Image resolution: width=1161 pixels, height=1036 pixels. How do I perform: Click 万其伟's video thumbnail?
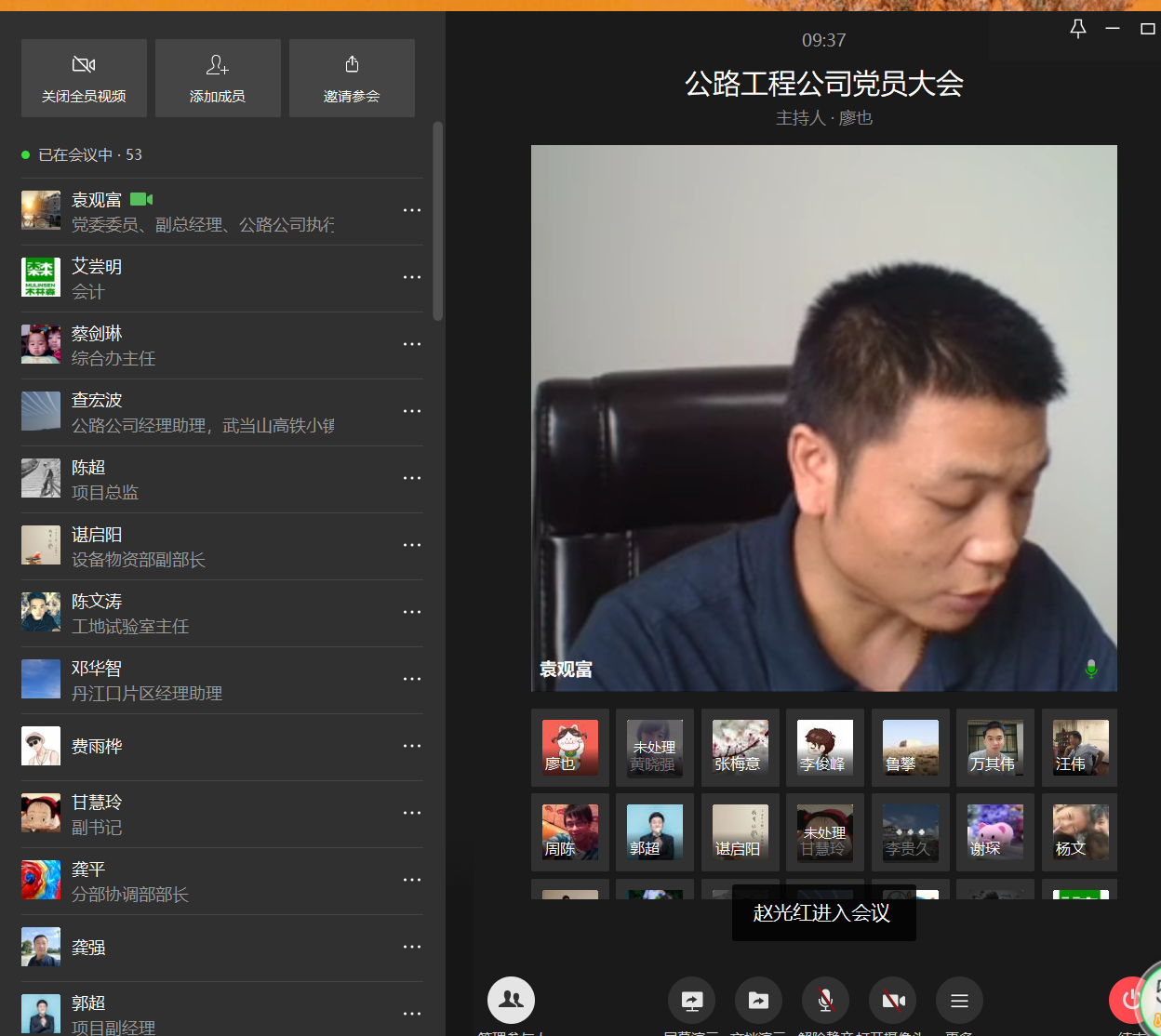(x=994, y=748)
